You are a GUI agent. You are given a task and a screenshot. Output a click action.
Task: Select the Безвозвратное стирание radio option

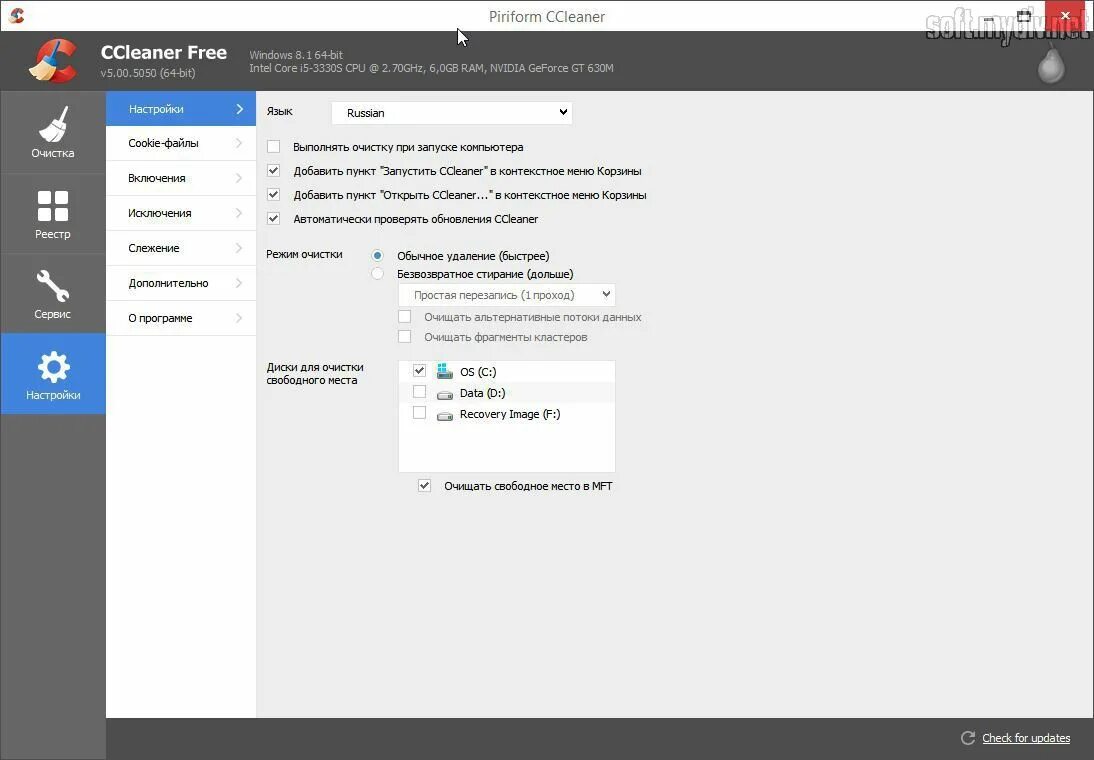point(377,274)
